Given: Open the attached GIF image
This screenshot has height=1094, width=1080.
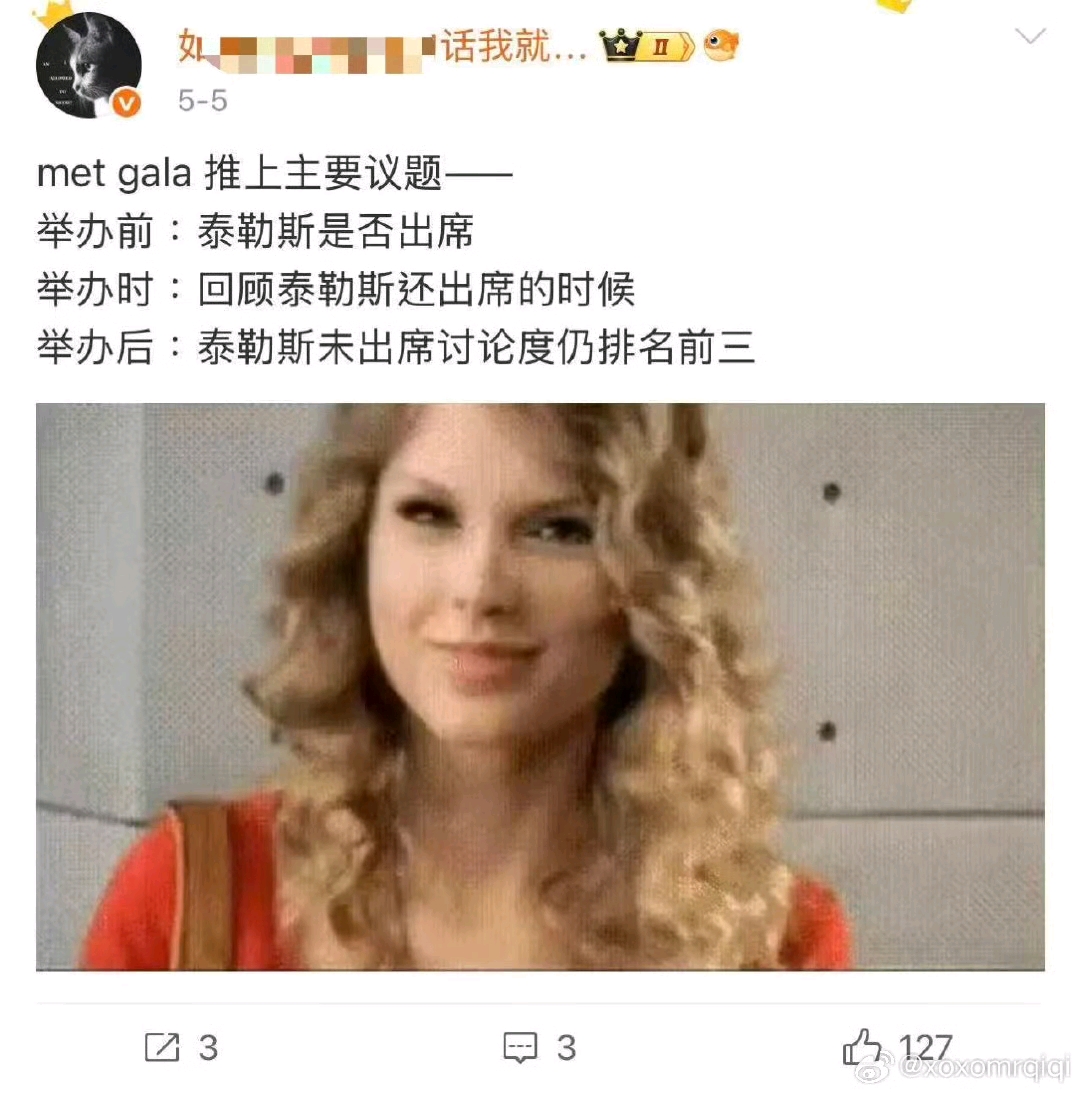Looking at the screenshot, I should click(540, 687).
